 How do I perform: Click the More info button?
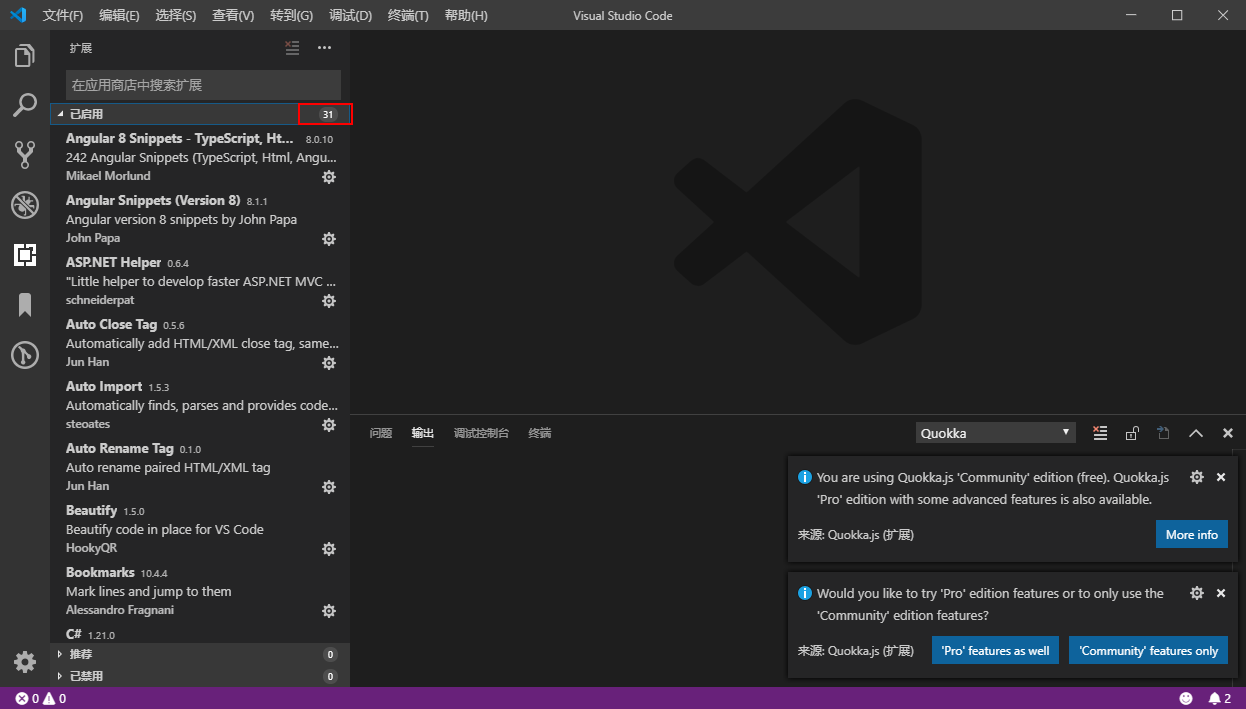1192,534
